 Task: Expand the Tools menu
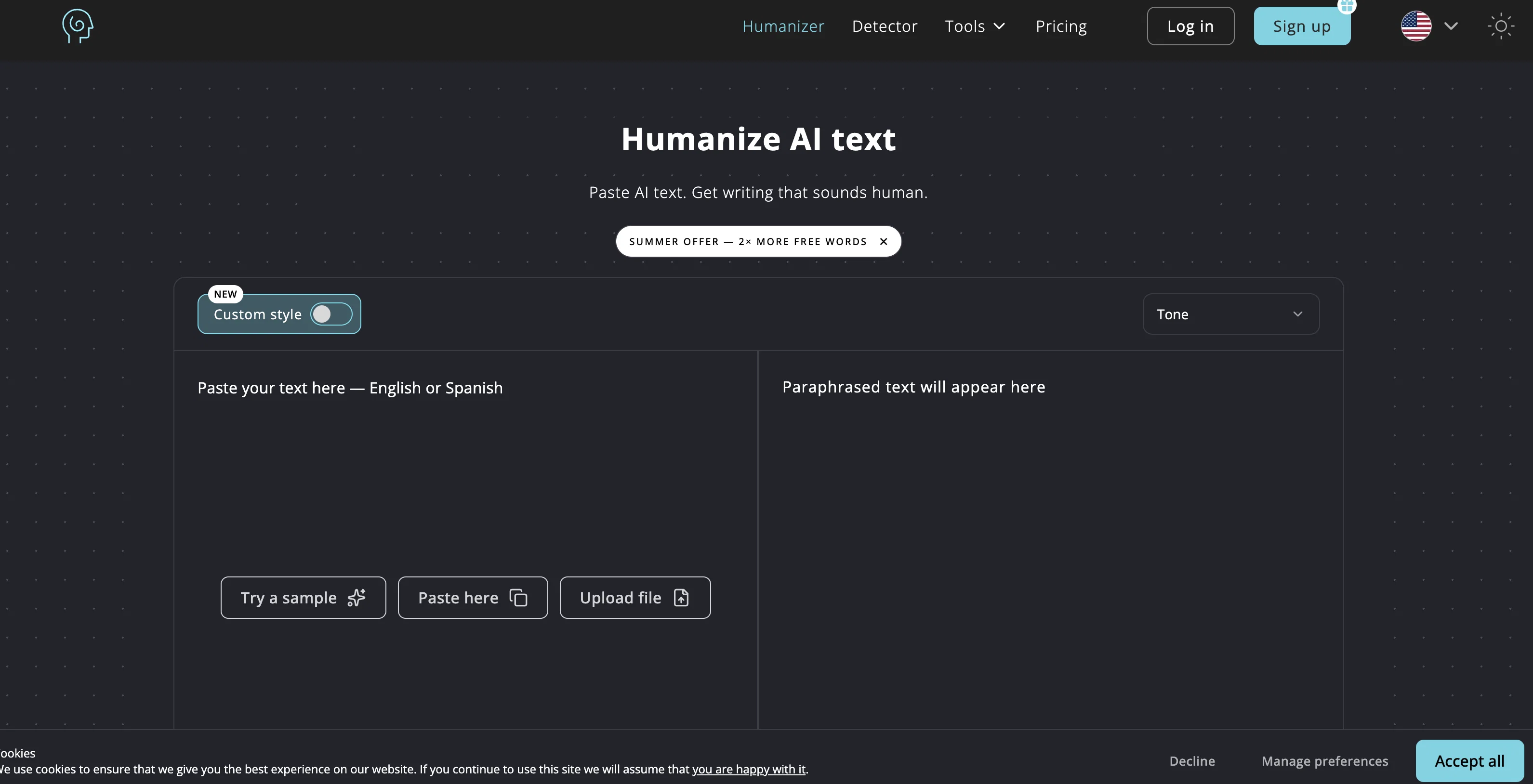click(974, 26)
